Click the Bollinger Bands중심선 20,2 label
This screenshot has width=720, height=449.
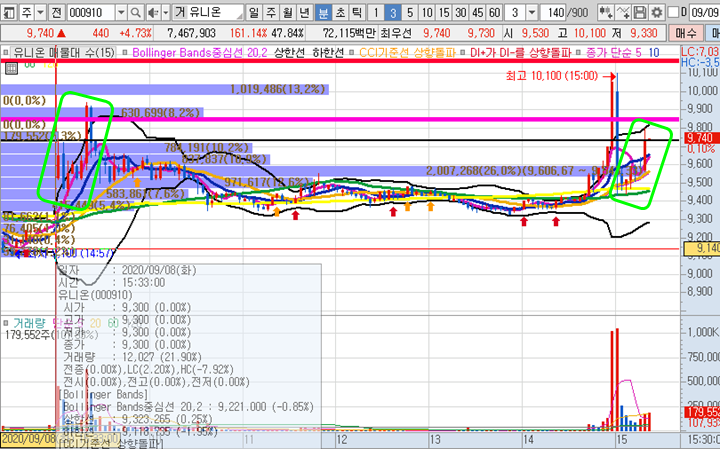click(199, 53)
